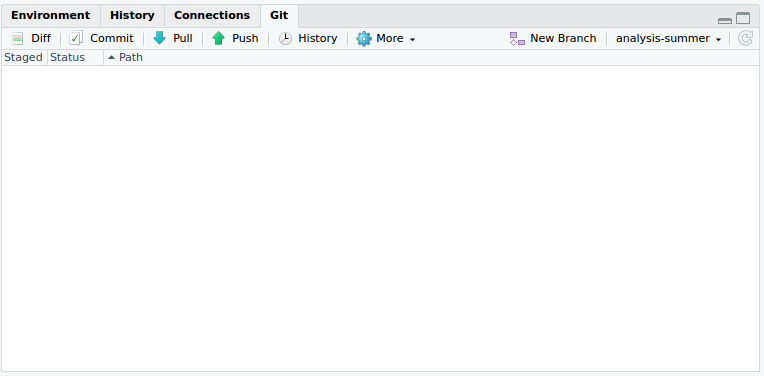Click the Commit checkmark icon
Image resolution: width=764 pixels, height=376 pixels.
(x=76, y=38)
